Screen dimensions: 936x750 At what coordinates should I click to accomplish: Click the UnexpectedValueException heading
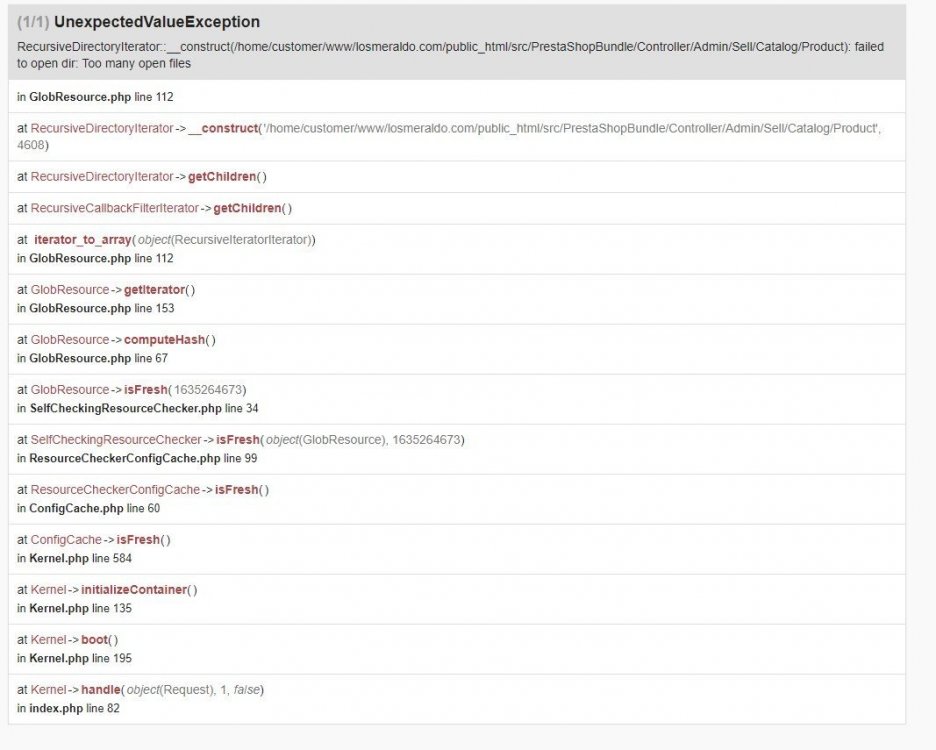click(156, 22)
